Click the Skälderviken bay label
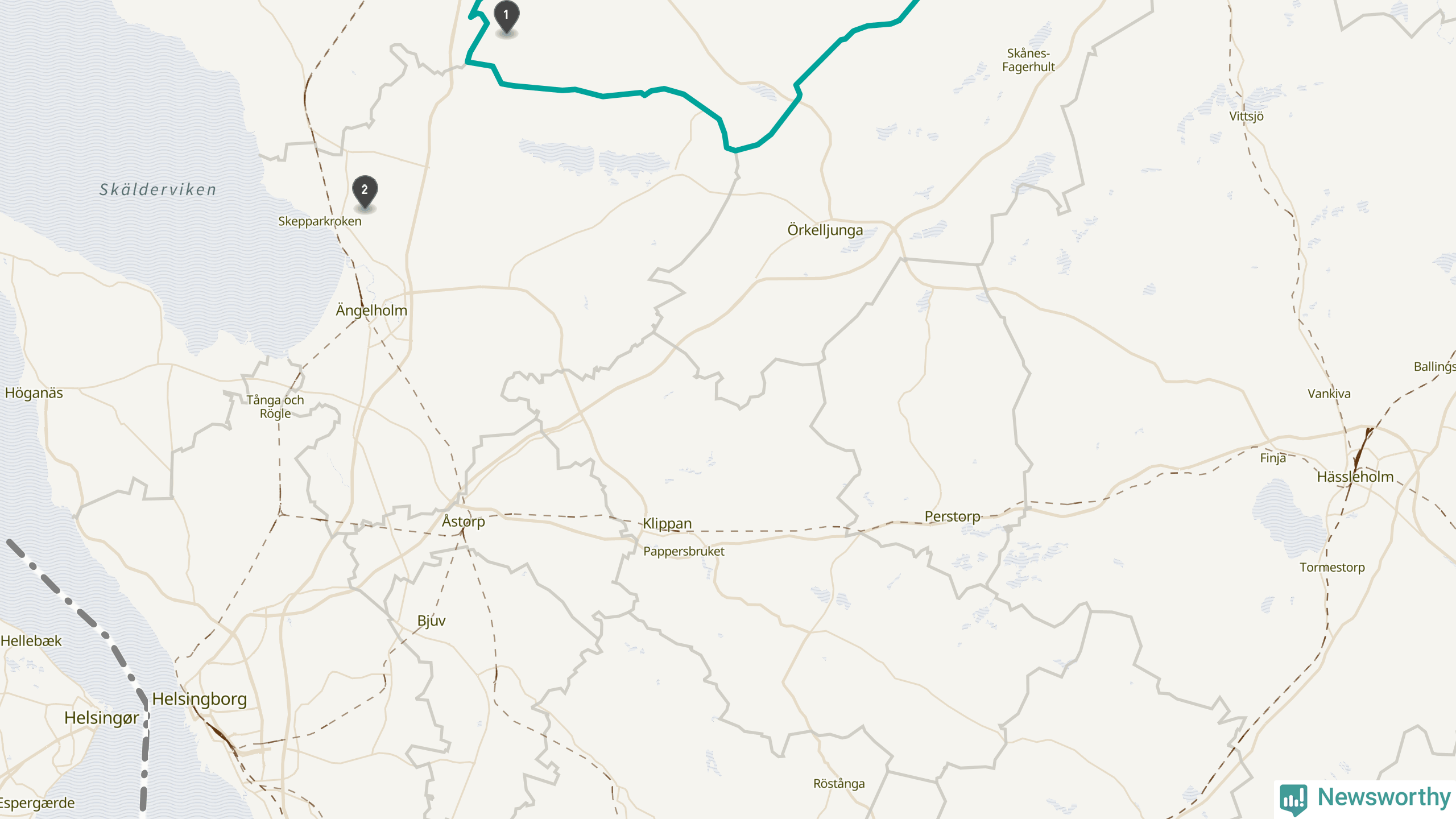 [x=158, y=189]
